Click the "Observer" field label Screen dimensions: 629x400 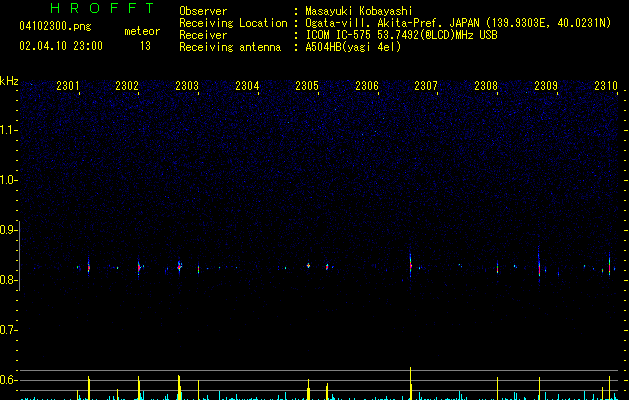point(203,11)
